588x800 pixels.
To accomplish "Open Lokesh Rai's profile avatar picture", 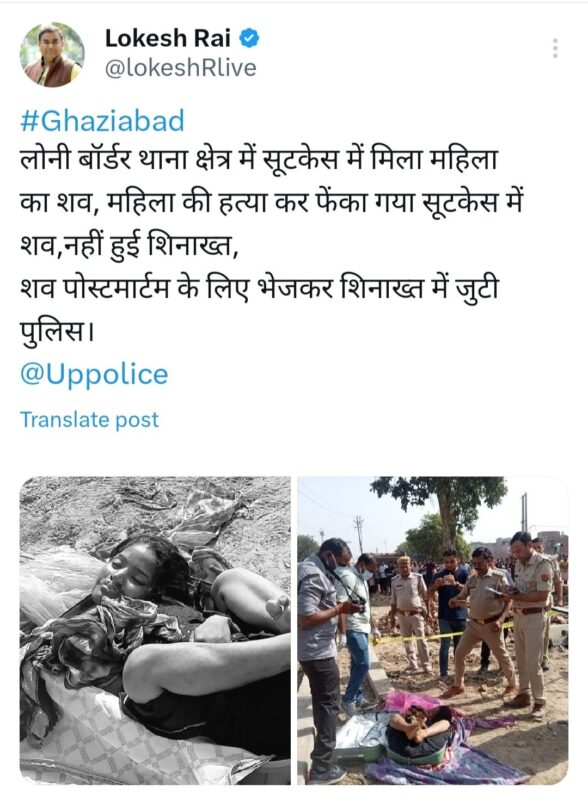I will click(52, 54).
